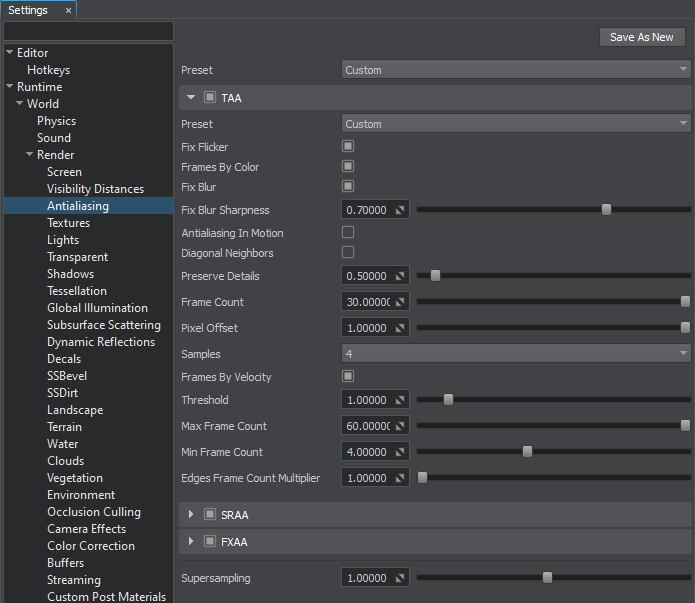Expand the FXAA section

pos(191,541)
